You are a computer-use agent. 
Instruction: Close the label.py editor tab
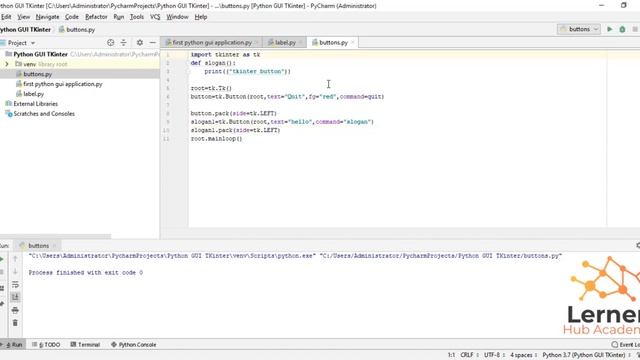click(x=301, y=42)
